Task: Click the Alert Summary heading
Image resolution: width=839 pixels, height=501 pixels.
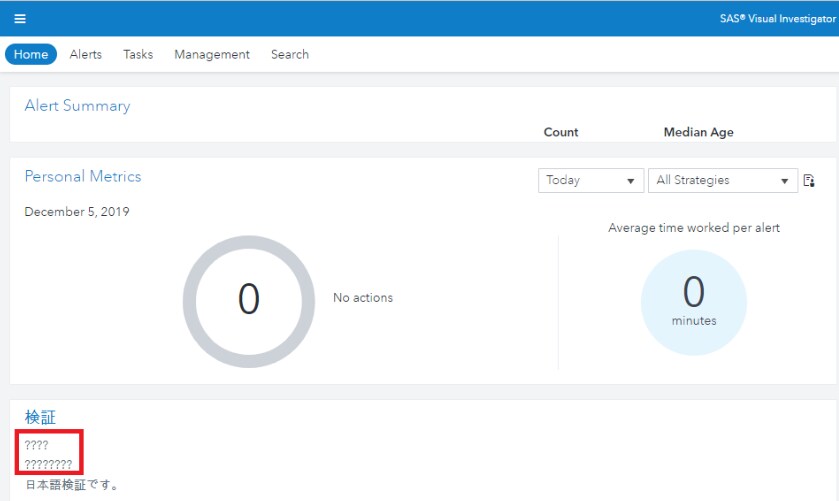Action: pos(77,106)
